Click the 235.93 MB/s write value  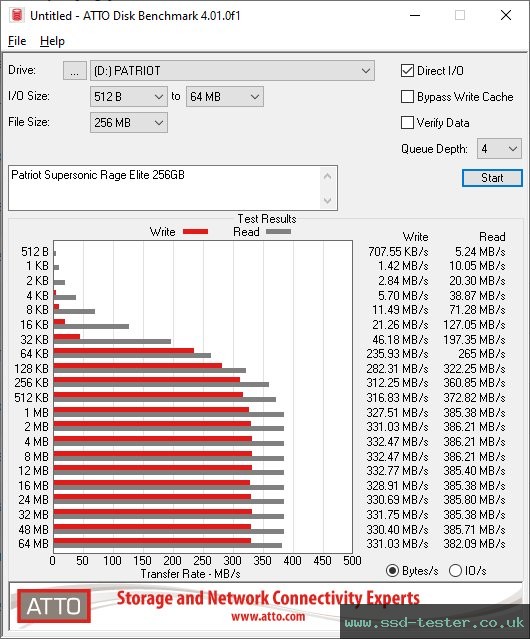[x=397, y=353]
